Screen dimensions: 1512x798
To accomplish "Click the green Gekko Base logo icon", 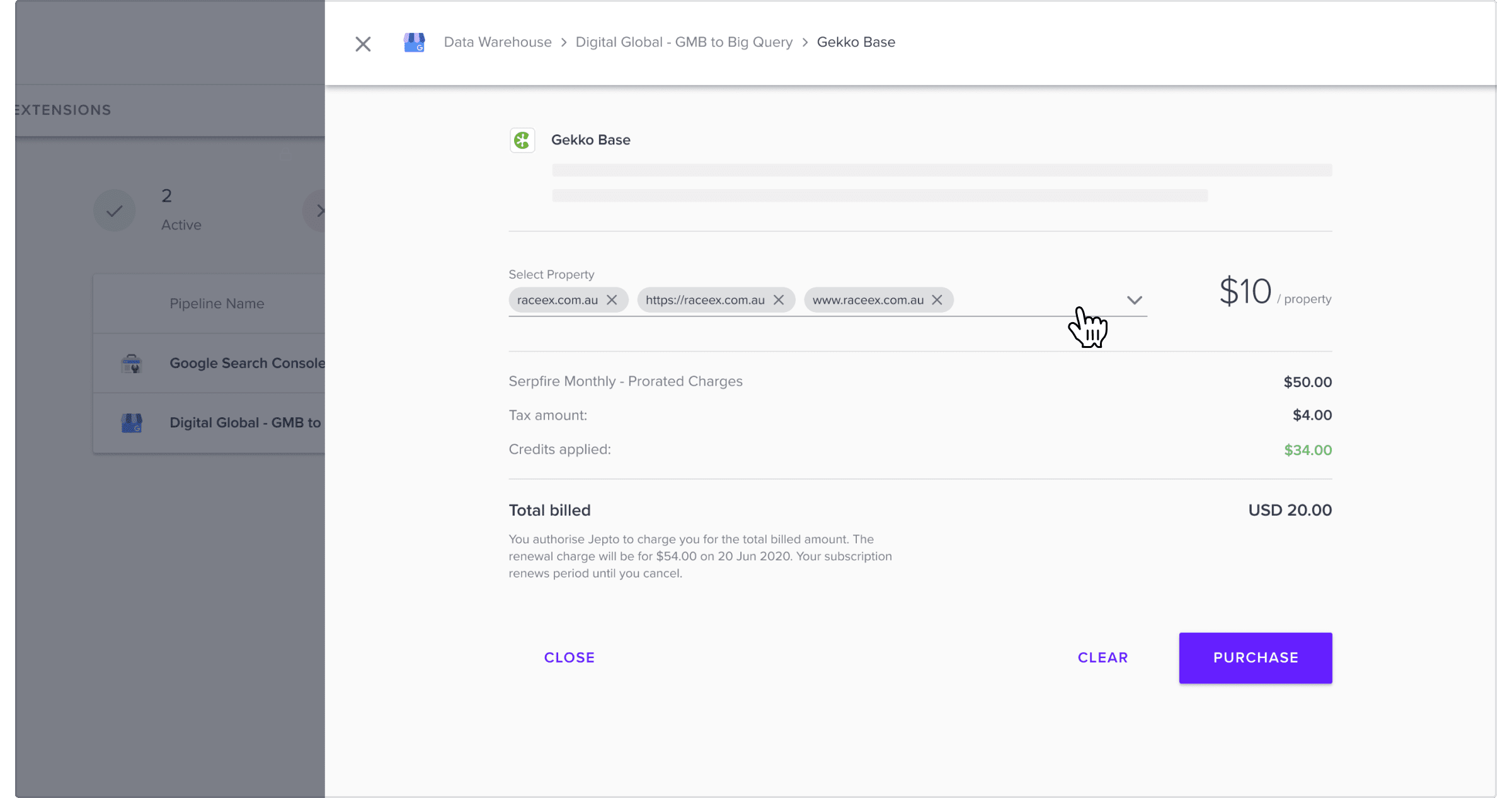I will (x=522, y=140).
